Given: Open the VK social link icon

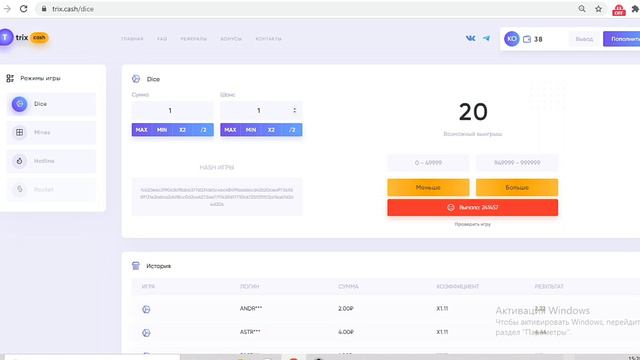Looking at the screenshot, I should point(471,38).
